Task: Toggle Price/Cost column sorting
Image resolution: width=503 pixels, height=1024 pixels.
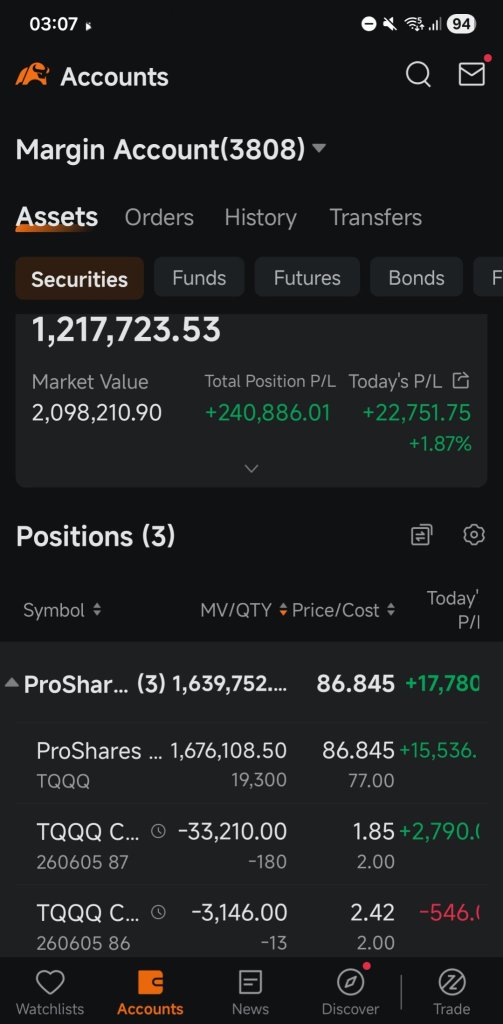Action: (344, 611)
